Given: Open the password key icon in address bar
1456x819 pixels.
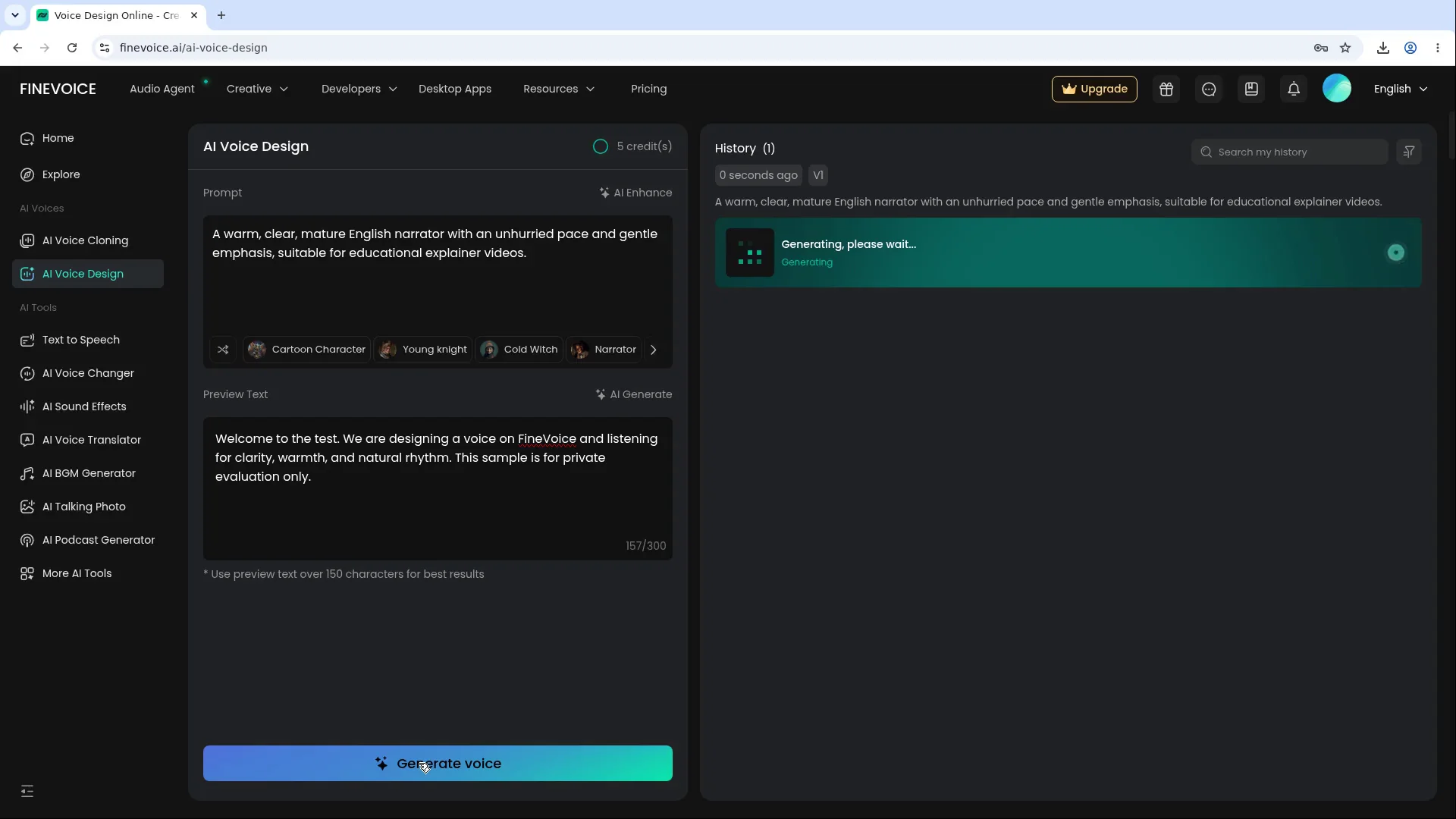Looking at the screenshot, I should [1321, 48].
